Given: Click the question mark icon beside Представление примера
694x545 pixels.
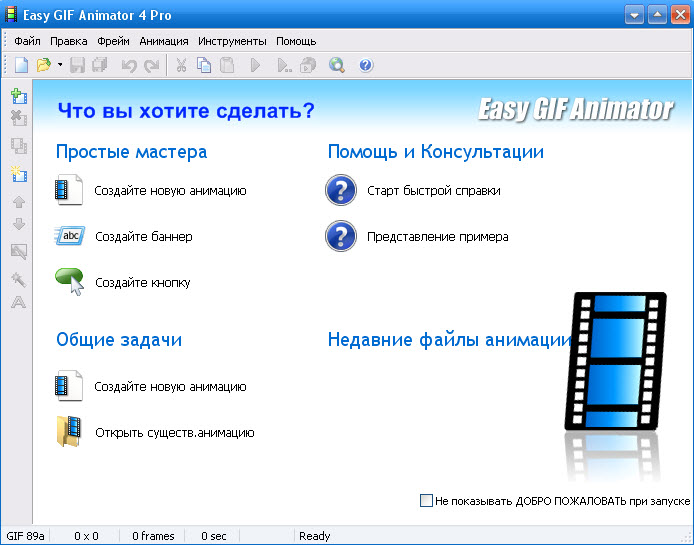Looking at the screenshot, I should point(341,236).
